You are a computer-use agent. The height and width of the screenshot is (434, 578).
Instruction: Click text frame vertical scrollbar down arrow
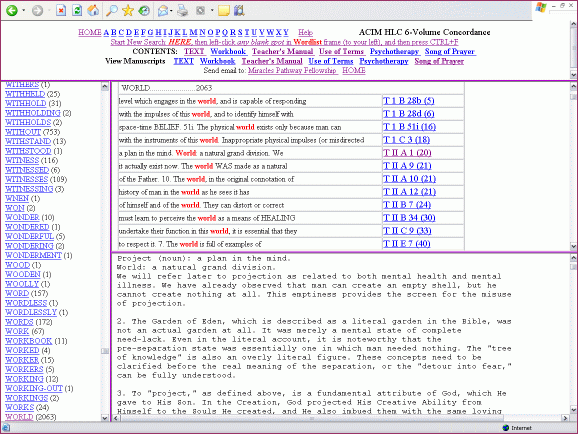[574, 410]
